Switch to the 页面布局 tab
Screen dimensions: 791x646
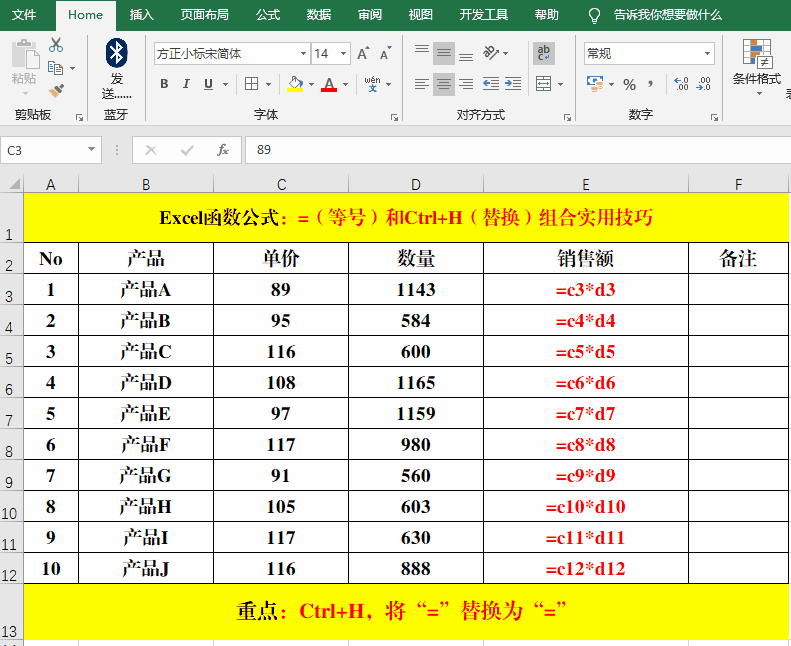pos(205,15)
